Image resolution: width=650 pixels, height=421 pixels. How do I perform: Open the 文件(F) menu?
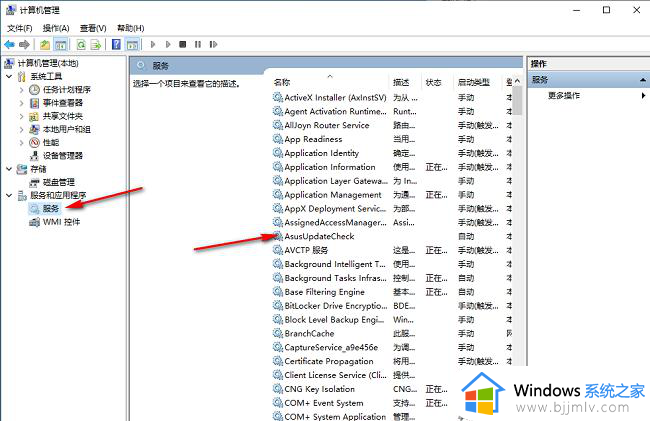[x=19, y=28]
